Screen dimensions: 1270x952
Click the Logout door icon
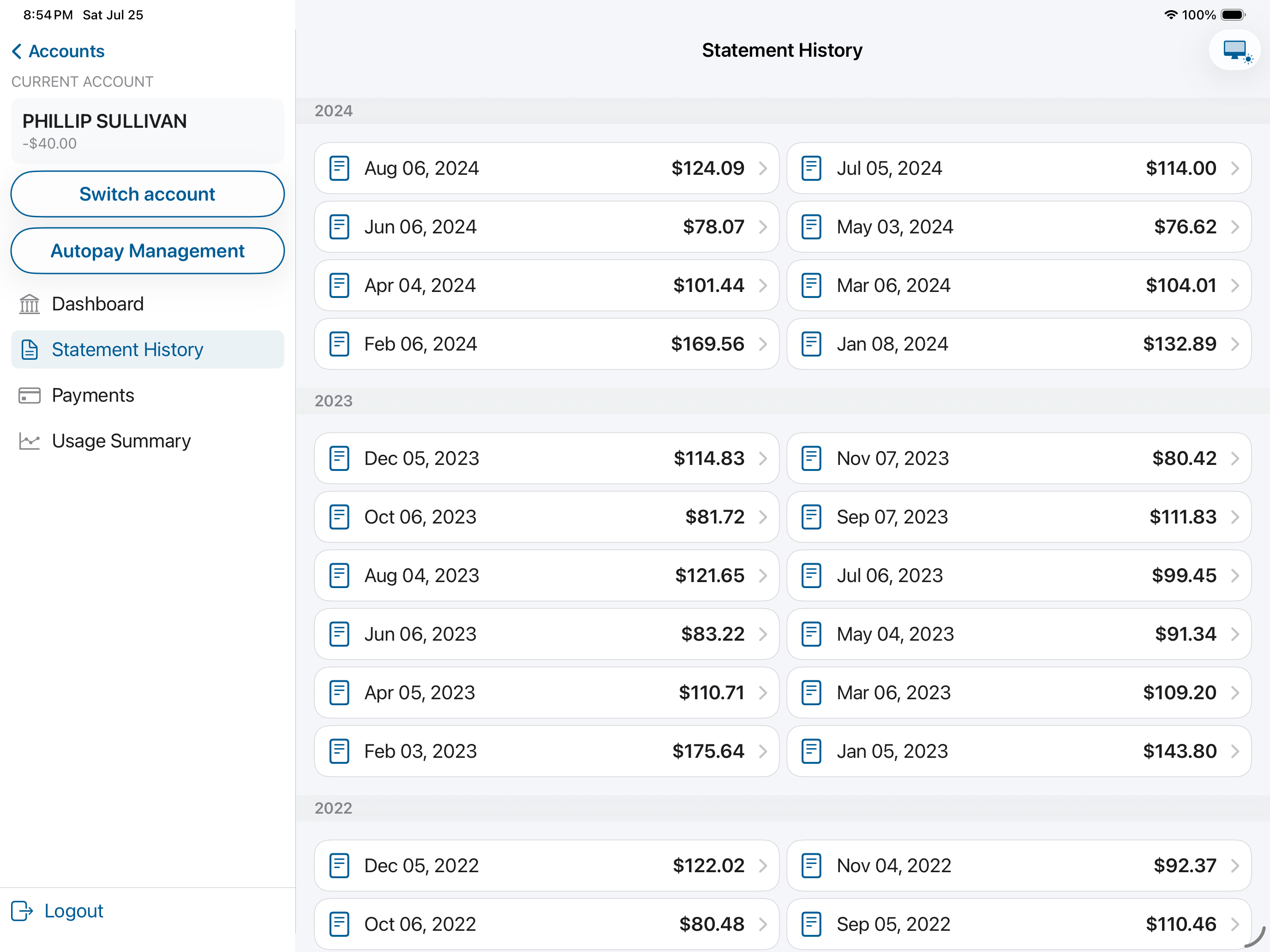pyautogui.click(x=23, y=910)
